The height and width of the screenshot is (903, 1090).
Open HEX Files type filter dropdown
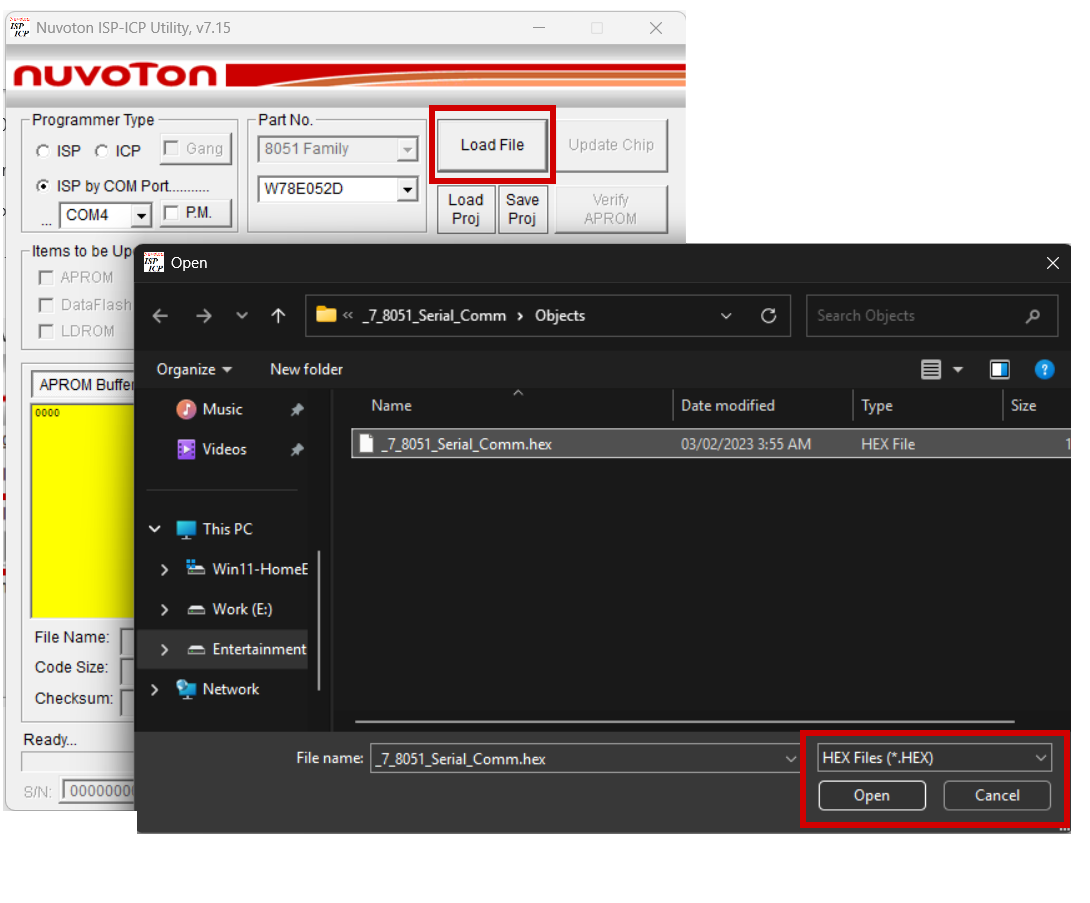[x=934, y=758]
